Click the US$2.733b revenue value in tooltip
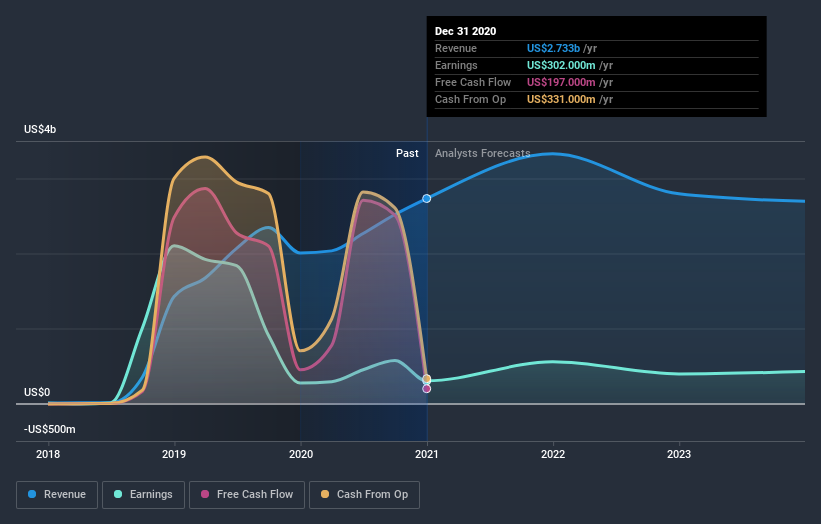Screen dimensions: 821x524 click(553, 48)
